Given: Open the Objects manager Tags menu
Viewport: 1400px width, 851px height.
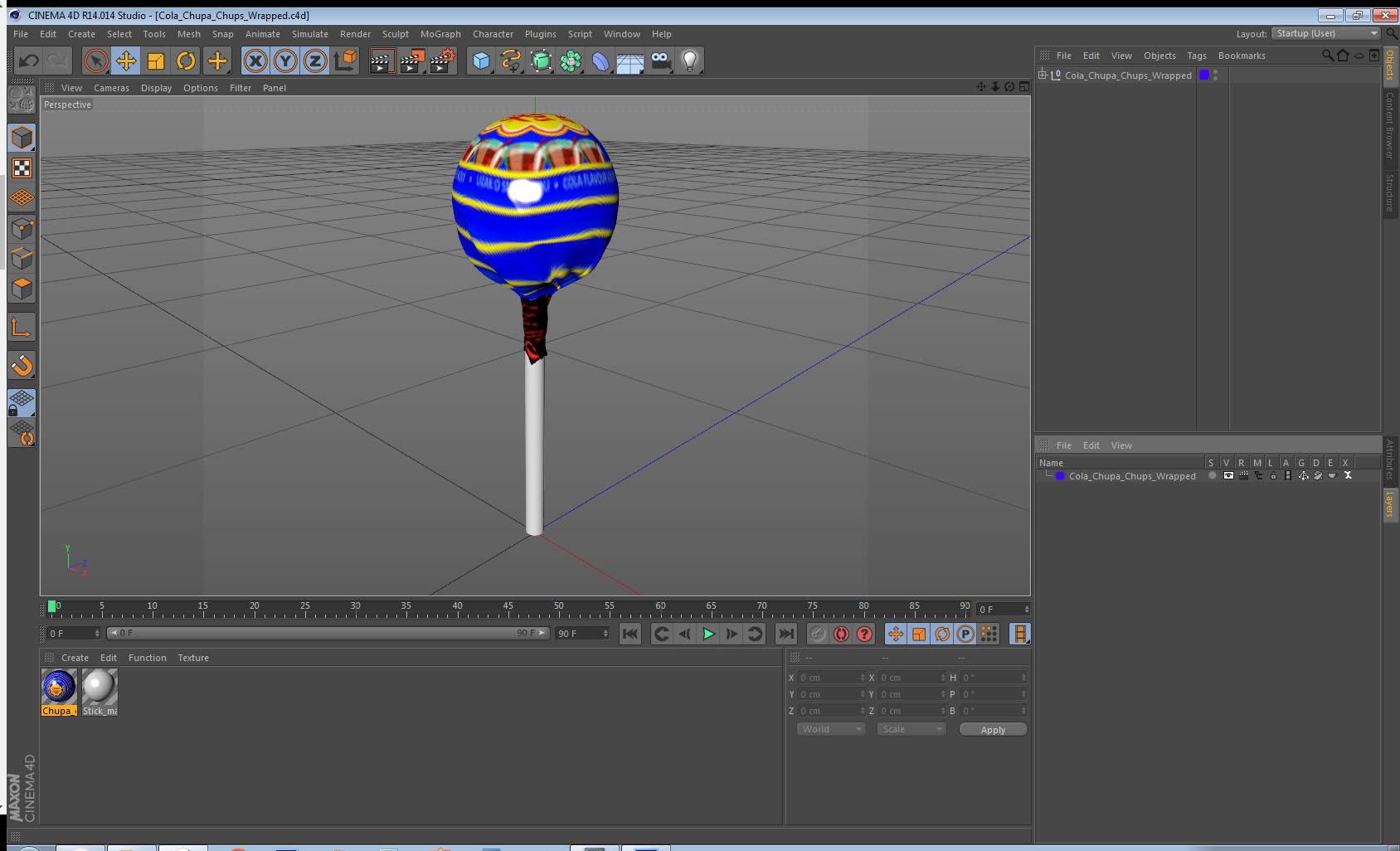Looking at the screenshot, I should pyautogui.click(x=1197, y=56).
